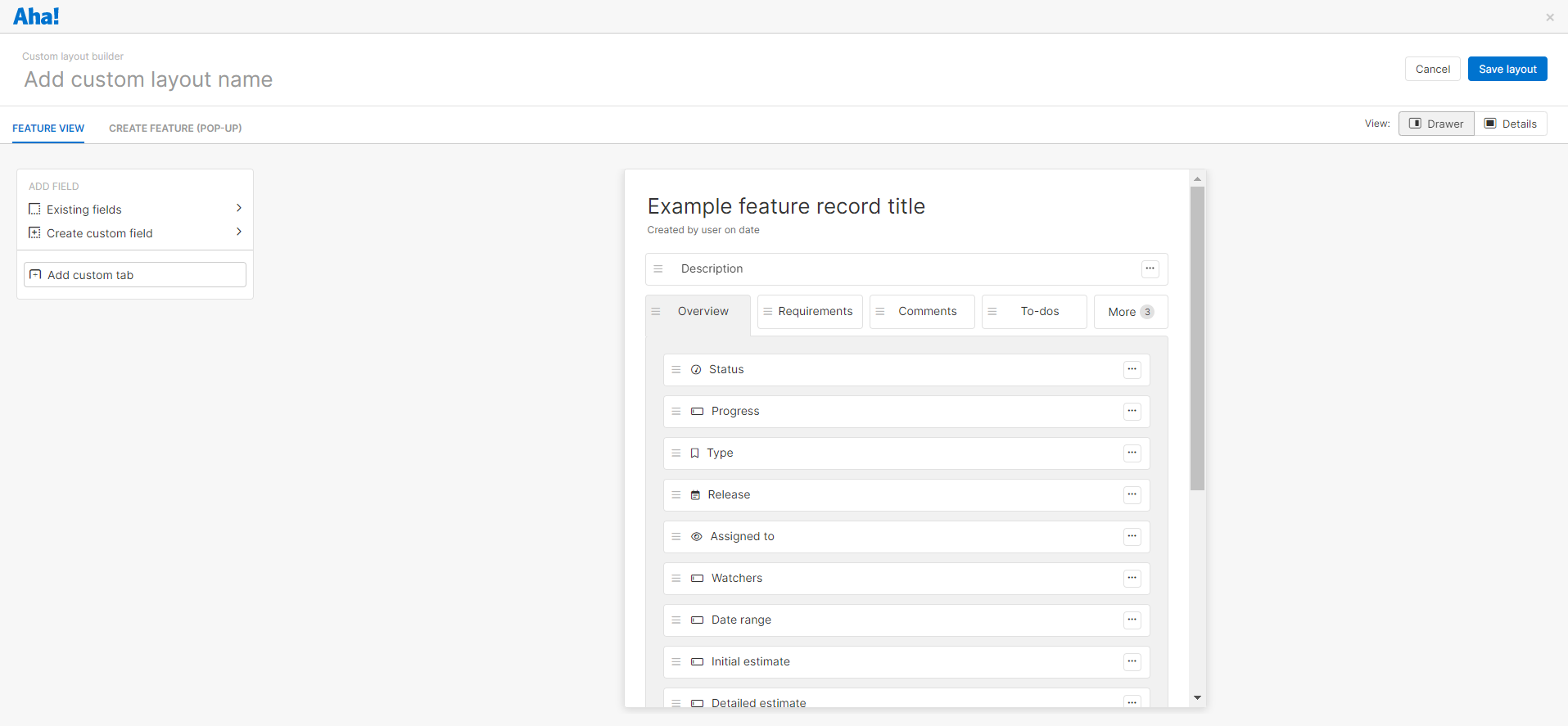1568x726 pixels.
Task: Open the Date range ellipsis menu
Action: coord(1132,620)
